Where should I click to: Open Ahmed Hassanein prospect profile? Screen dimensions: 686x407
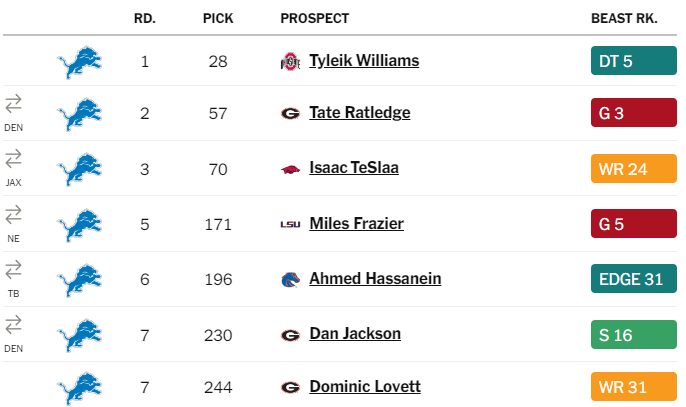[375, 279]
